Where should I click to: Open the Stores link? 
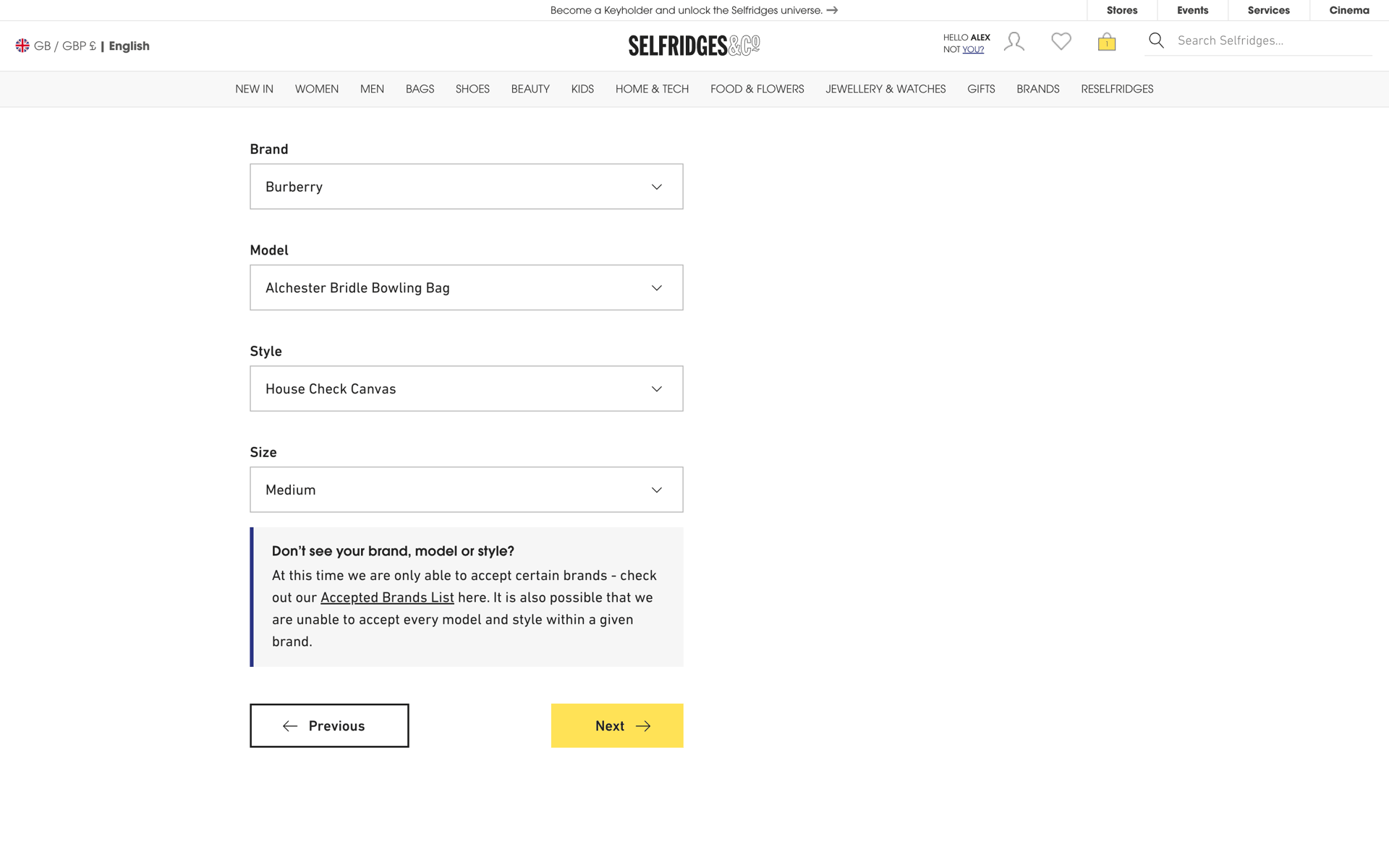click(x=1122, y=10)
